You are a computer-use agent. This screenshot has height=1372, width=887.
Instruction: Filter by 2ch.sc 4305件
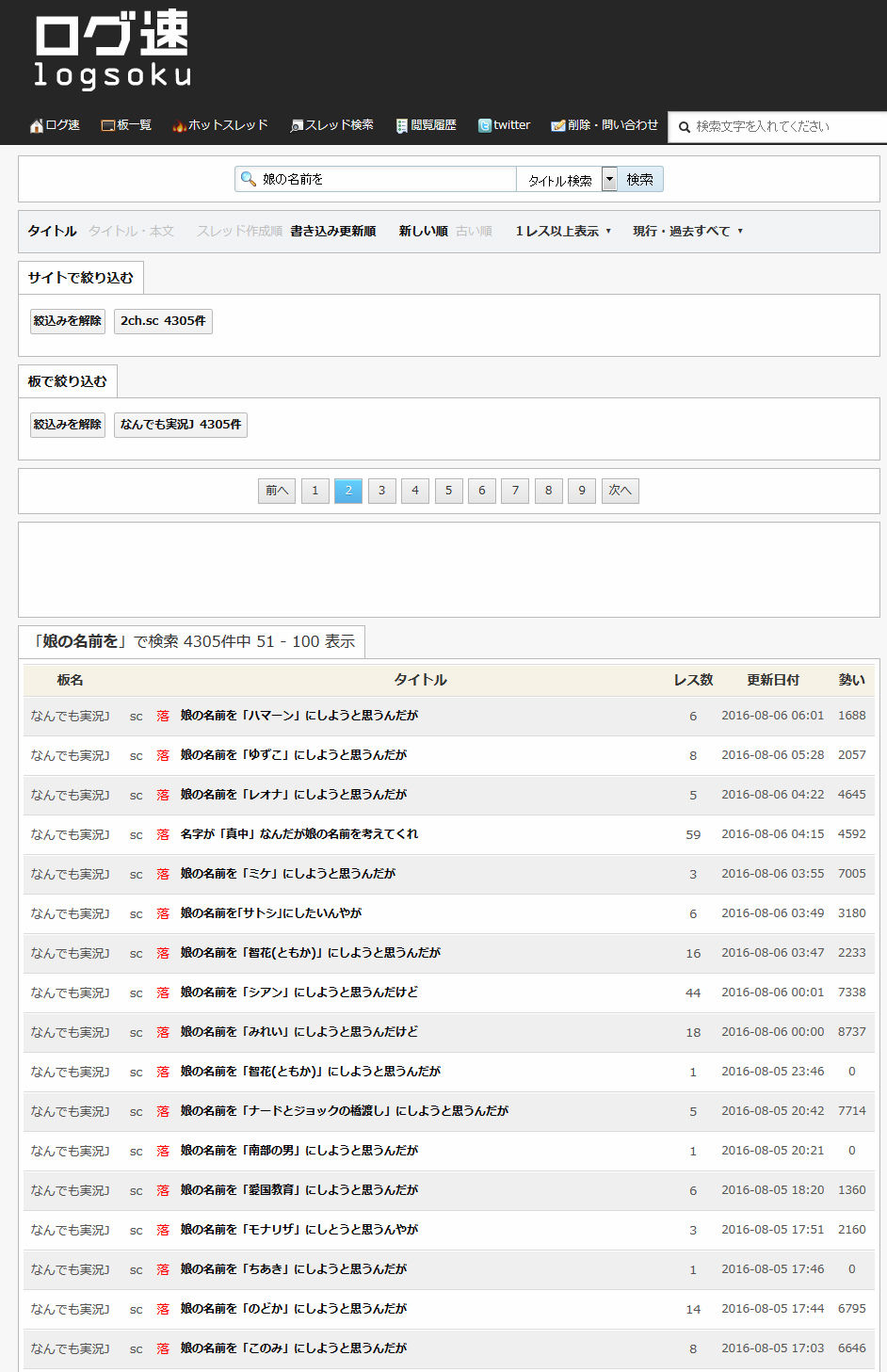[163, 321]
